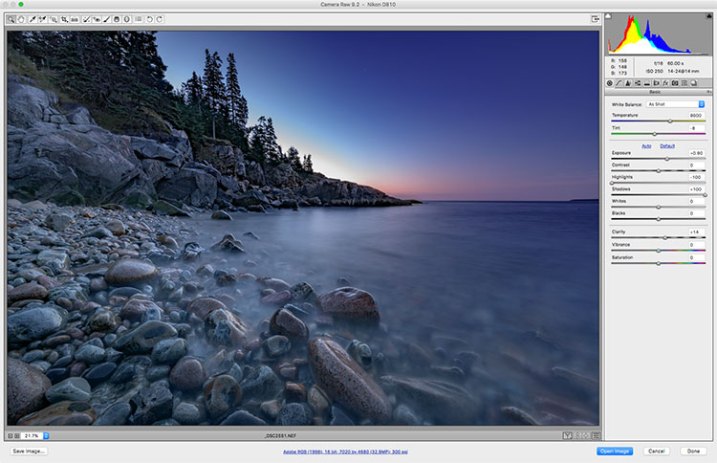Viewport: 717px width, 463px height.
Task: Apply Auto tone adjustments
Action: (x=646, y=146)
